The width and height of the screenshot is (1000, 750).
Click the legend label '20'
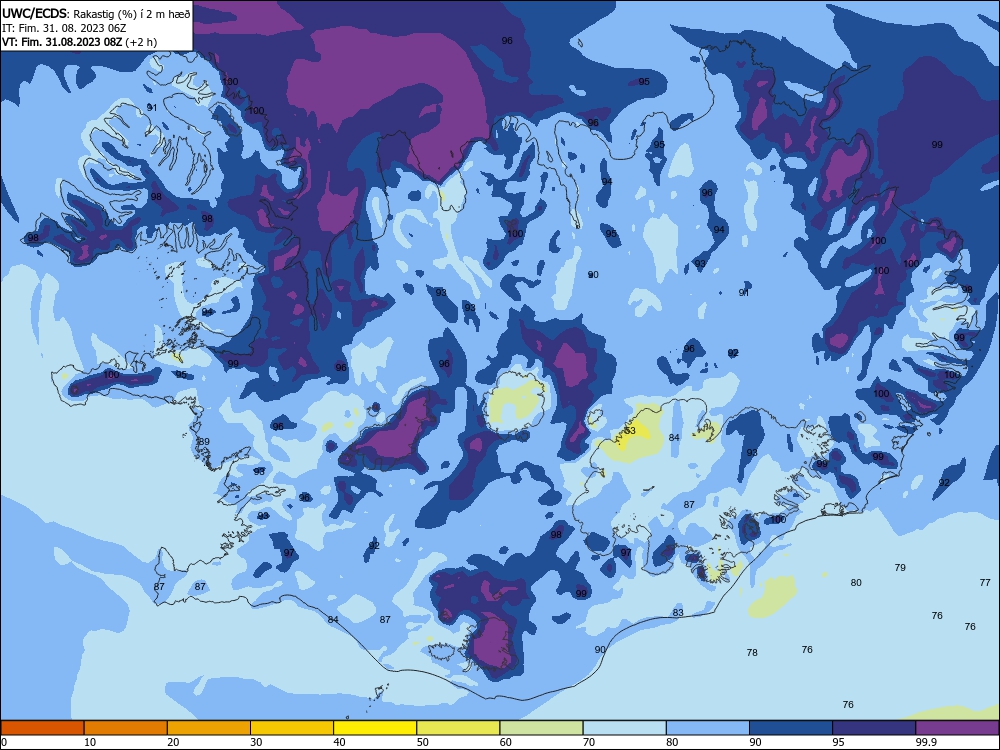[x=173, y=742]
